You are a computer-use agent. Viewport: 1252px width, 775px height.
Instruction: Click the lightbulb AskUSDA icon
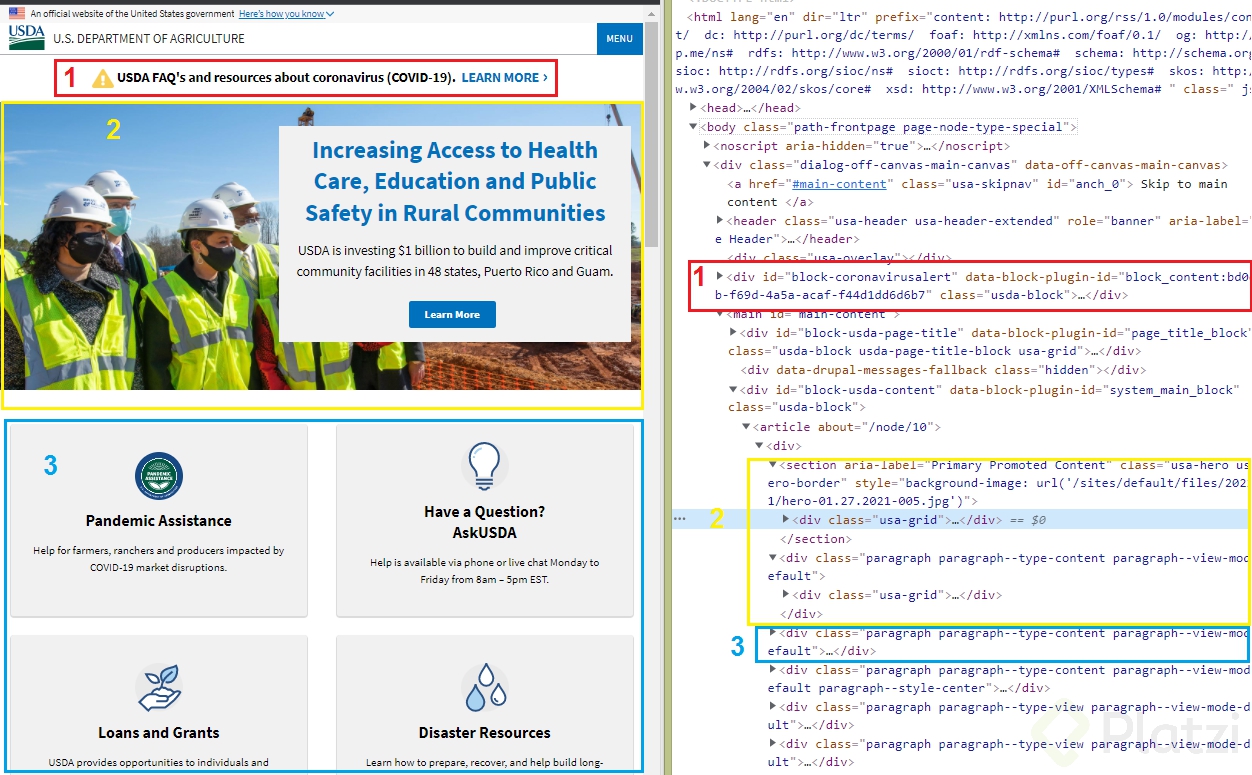(485, 466)
